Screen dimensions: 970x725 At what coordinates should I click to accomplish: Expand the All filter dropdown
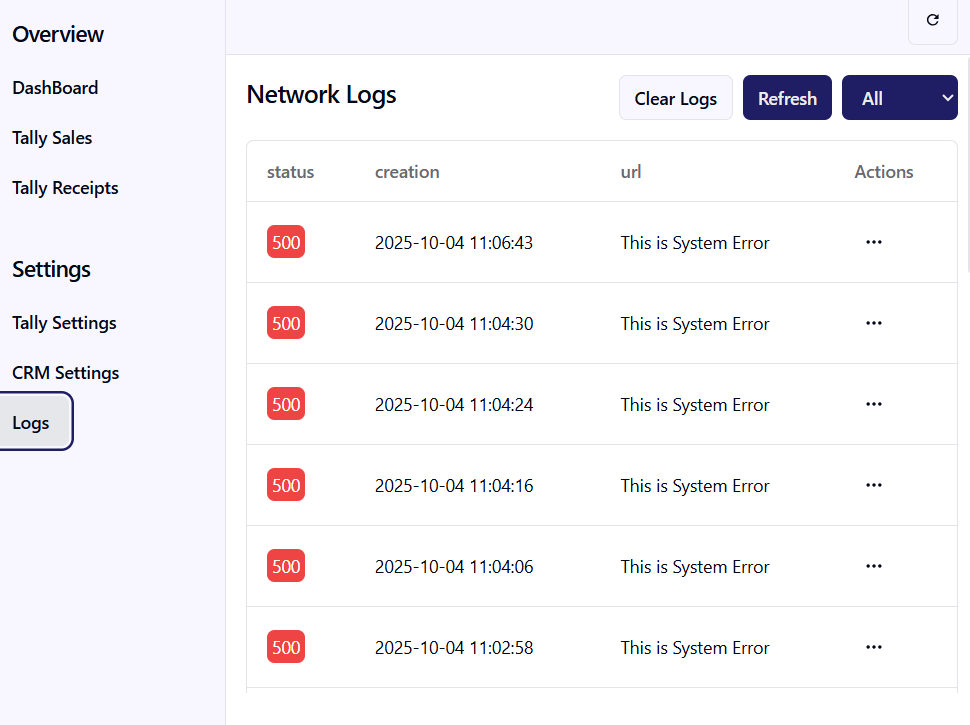point(899,98)
